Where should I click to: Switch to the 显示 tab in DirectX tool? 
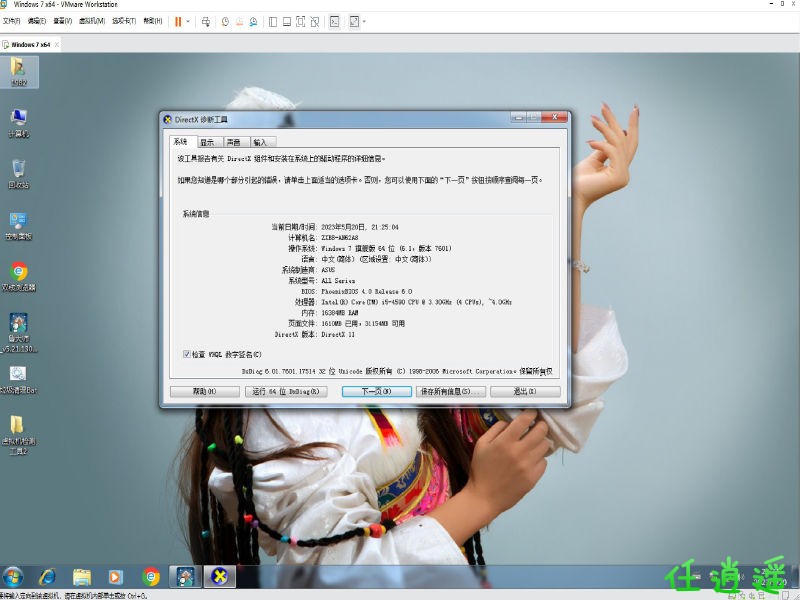[210, 142]
